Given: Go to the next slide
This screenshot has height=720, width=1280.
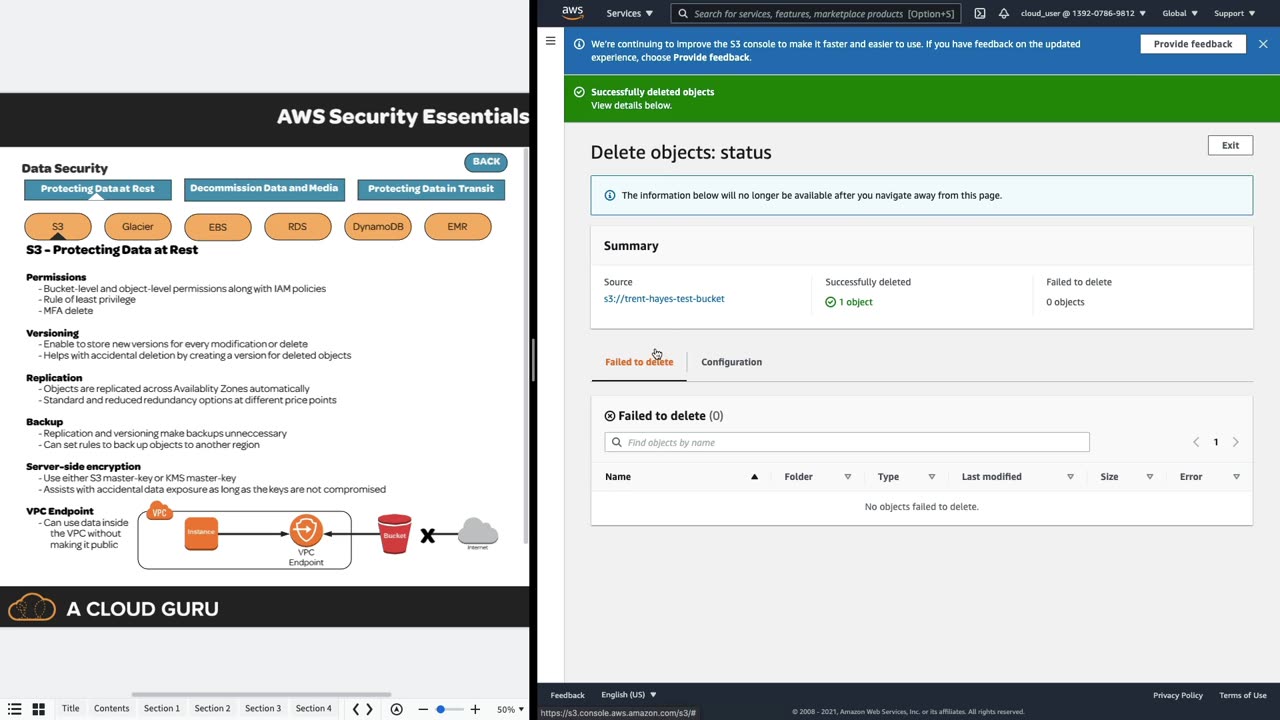Looking at the screenshot, I should tap(370, 709).
